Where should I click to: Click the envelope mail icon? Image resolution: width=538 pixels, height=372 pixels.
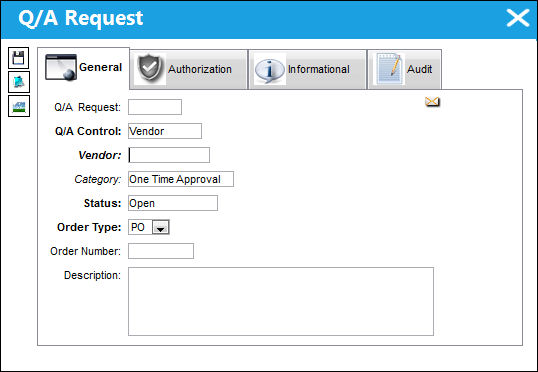point(432,102)
